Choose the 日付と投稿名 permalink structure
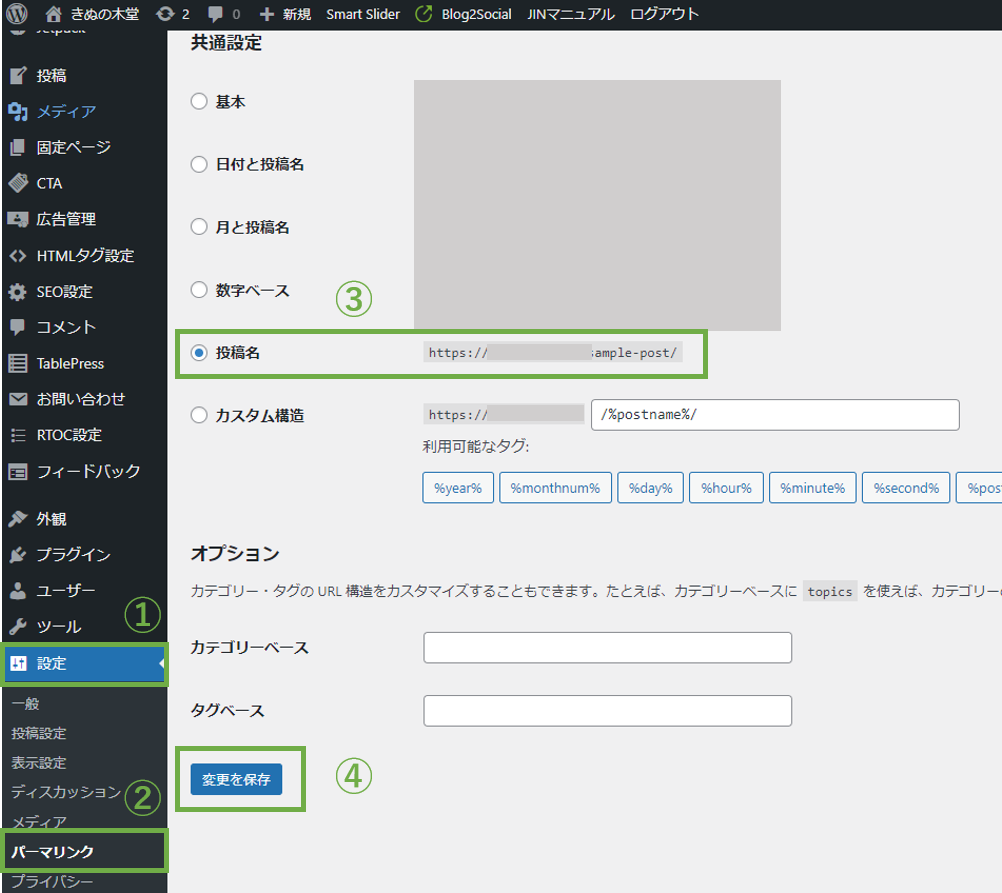This screenshot has width=1002, height=893. (198, 163)
